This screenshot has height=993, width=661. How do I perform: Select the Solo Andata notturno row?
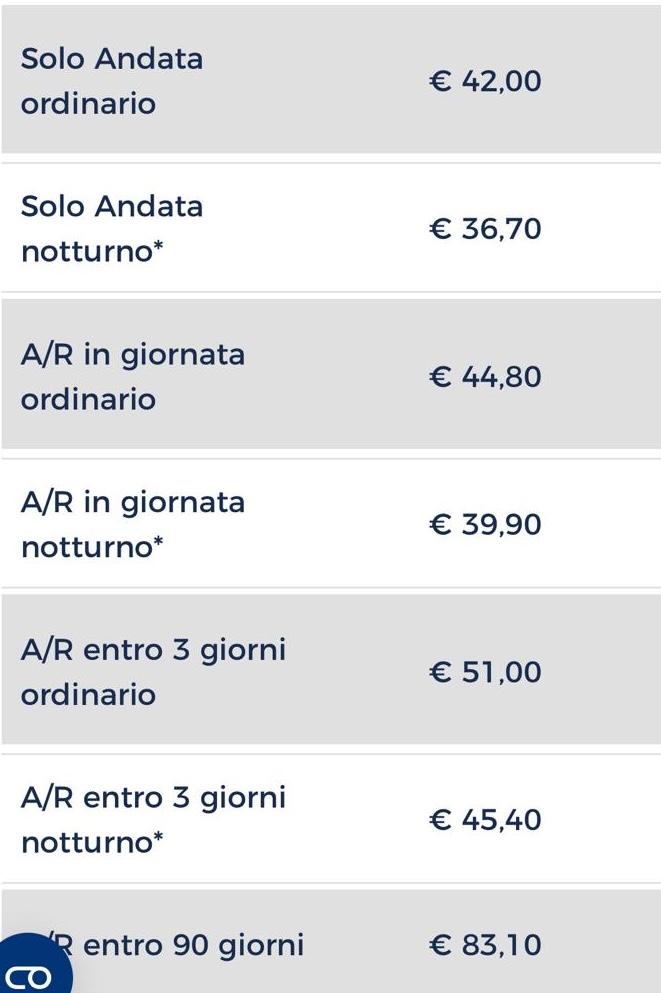[330, 228]
